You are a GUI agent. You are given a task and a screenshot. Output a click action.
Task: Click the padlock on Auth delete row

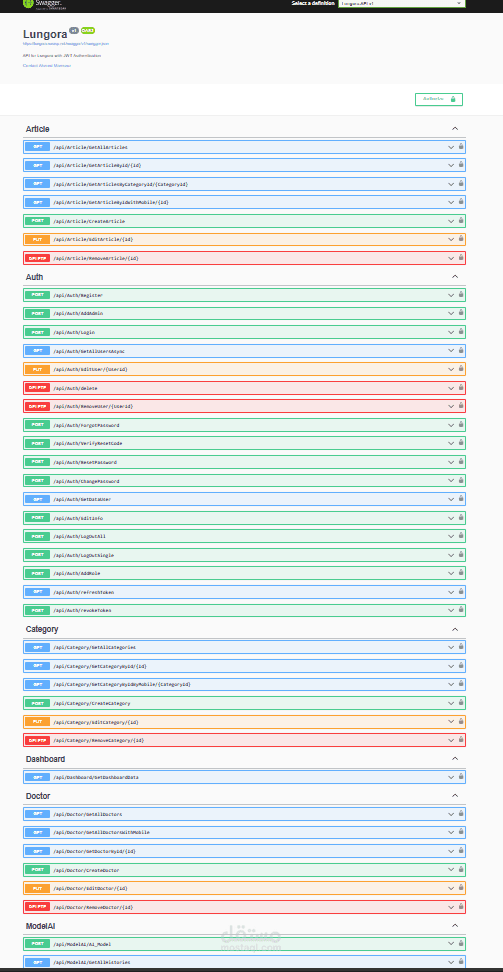click(x=461, y=388)
